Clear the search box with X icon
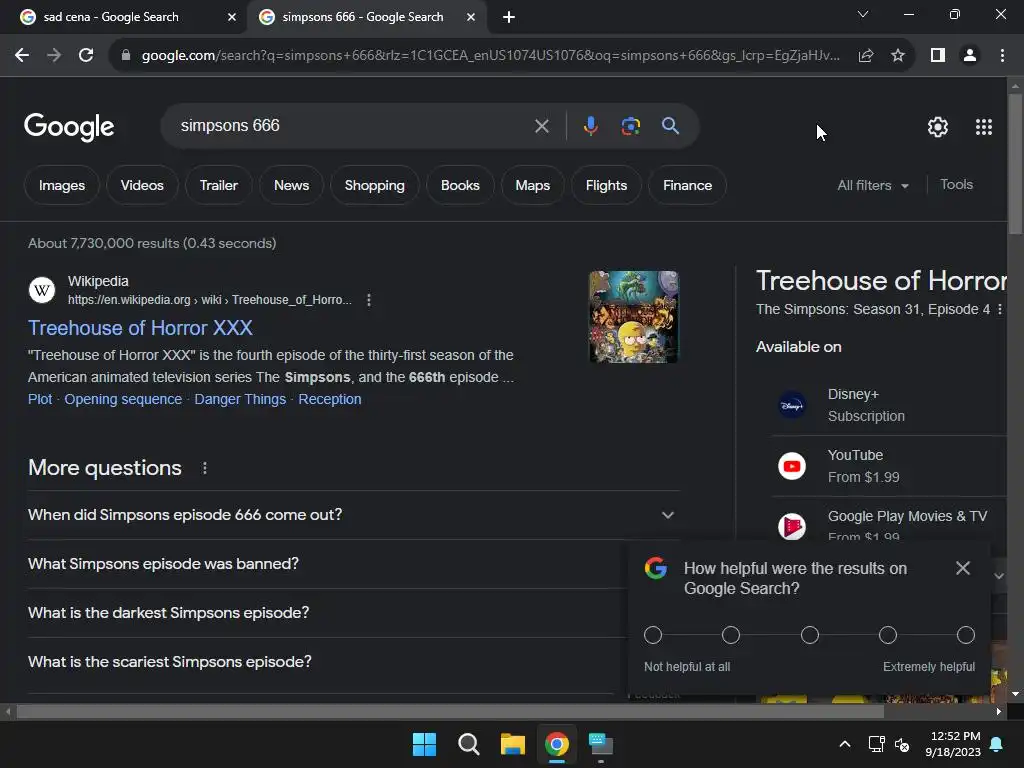 (541, 125)
